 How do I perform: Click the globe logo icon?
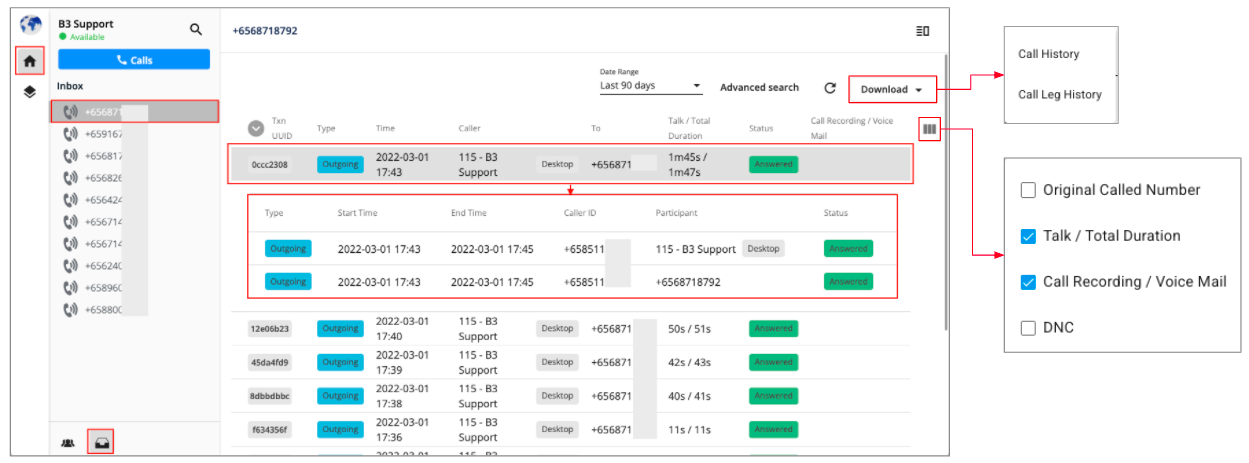point(31,27)
